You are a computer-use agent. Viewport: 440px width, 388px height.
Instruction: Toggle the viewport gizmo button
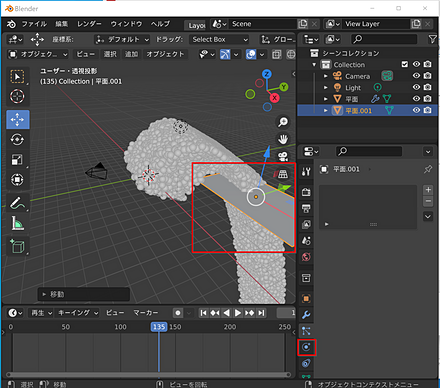pyautogui.click(x=225, y=54)
